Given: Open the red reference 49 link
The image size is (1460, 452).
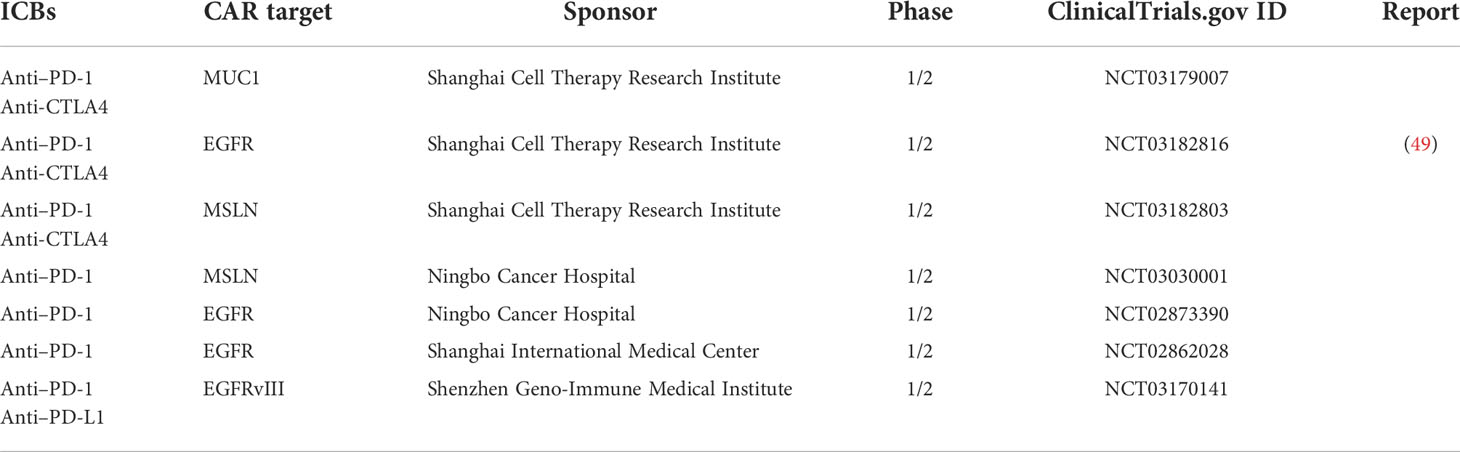Looking at the screenshot, I should point(1420,144).
